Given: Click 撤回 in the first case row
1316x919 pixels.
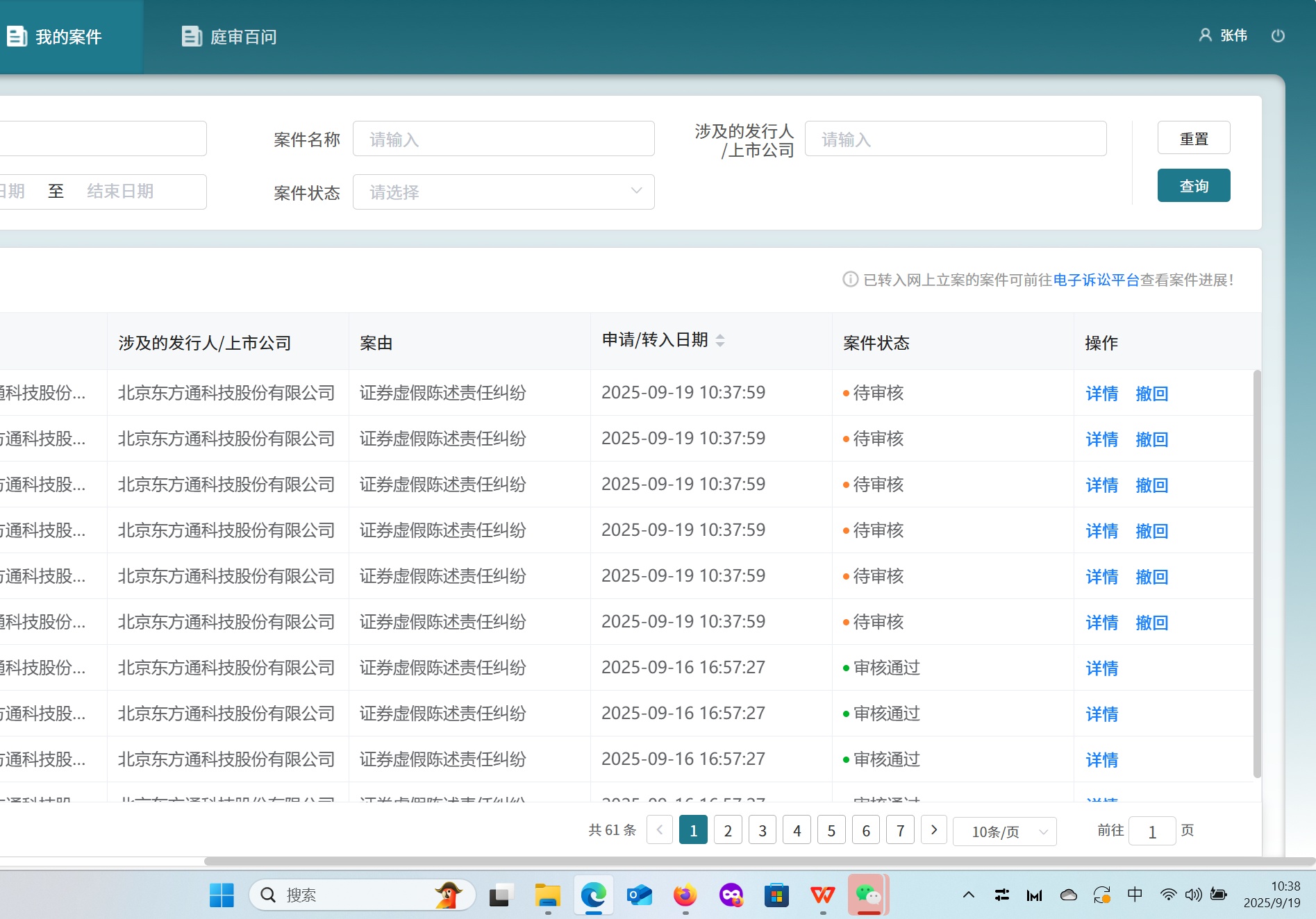Looking at the screenshot, I should click(x=1151, y=394).
